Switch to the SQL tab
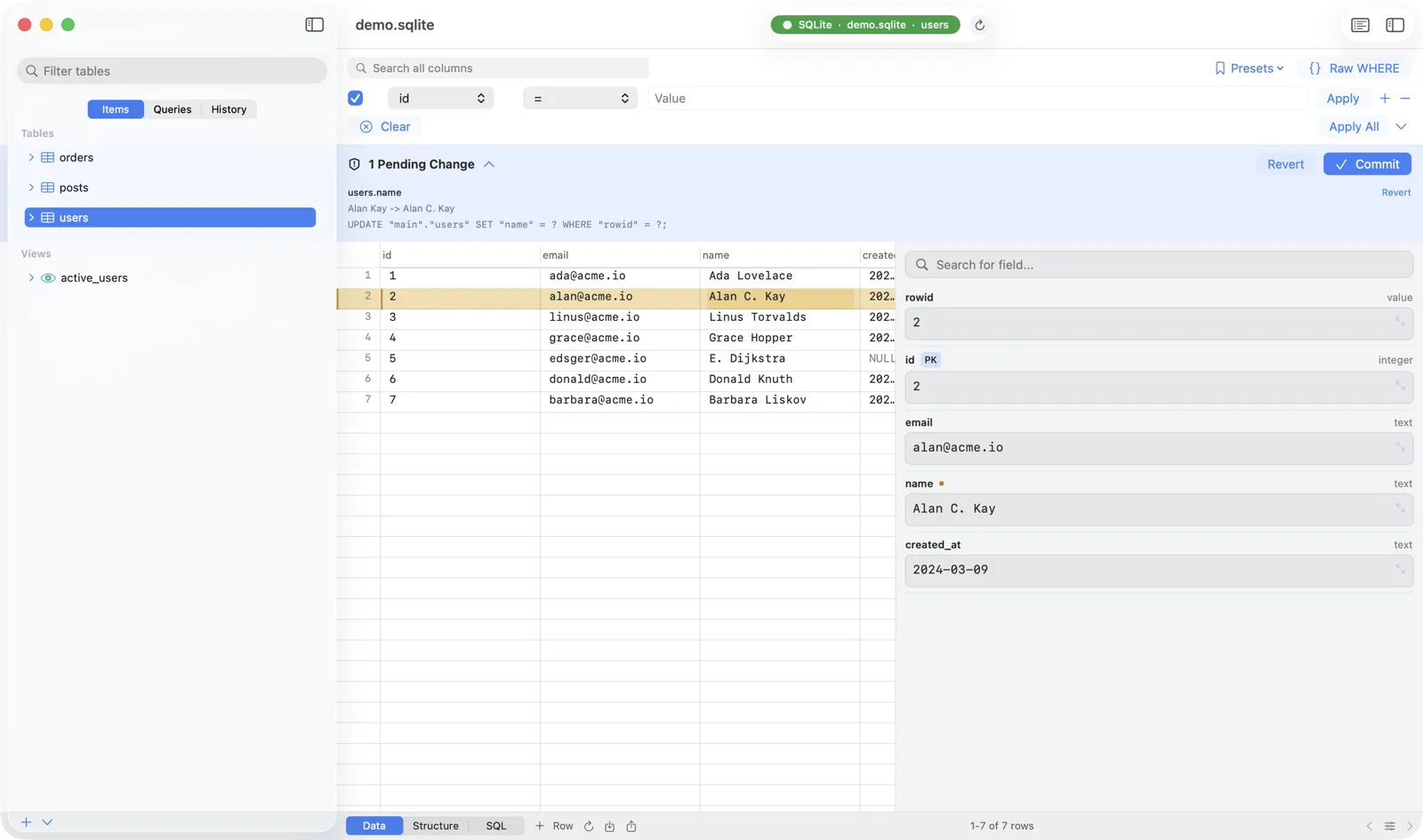Image resolution: width=1423 pixels, height=840 pixels. 496,826
